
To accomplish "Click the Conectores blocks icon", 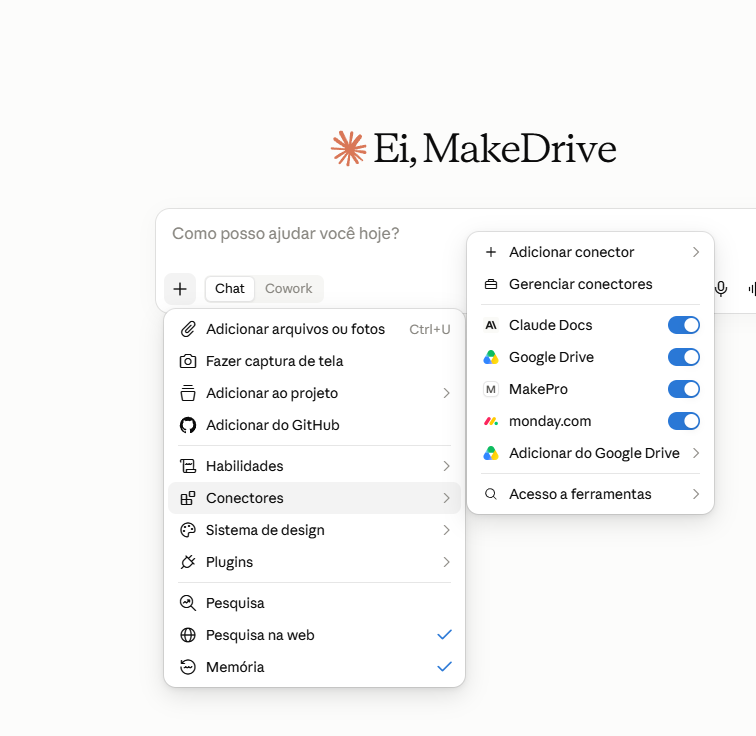I will [188, 498].
